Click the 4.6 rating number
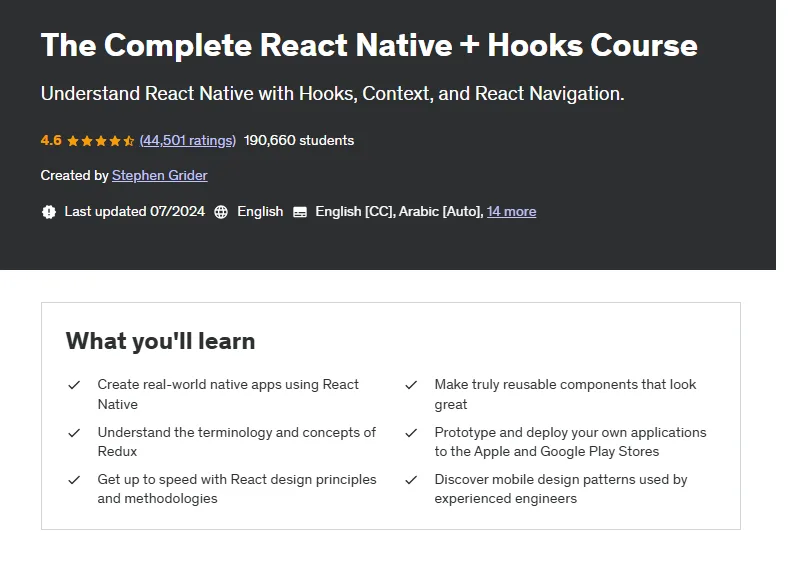 pyautogui.click(x=51, y=140)
